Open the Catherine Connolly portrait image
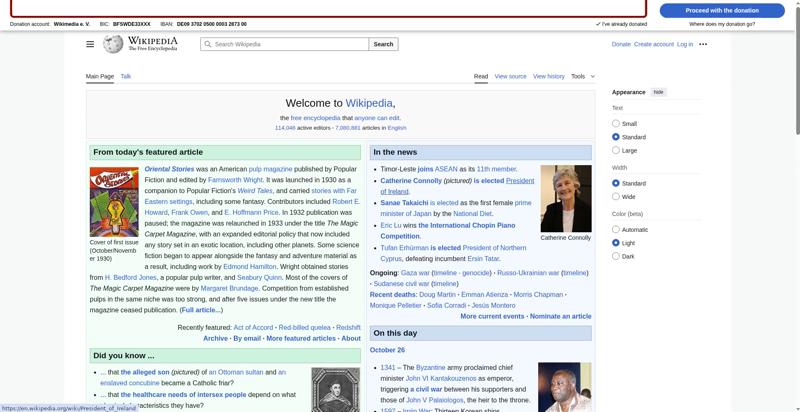800x412 pixels. [565, 198]
